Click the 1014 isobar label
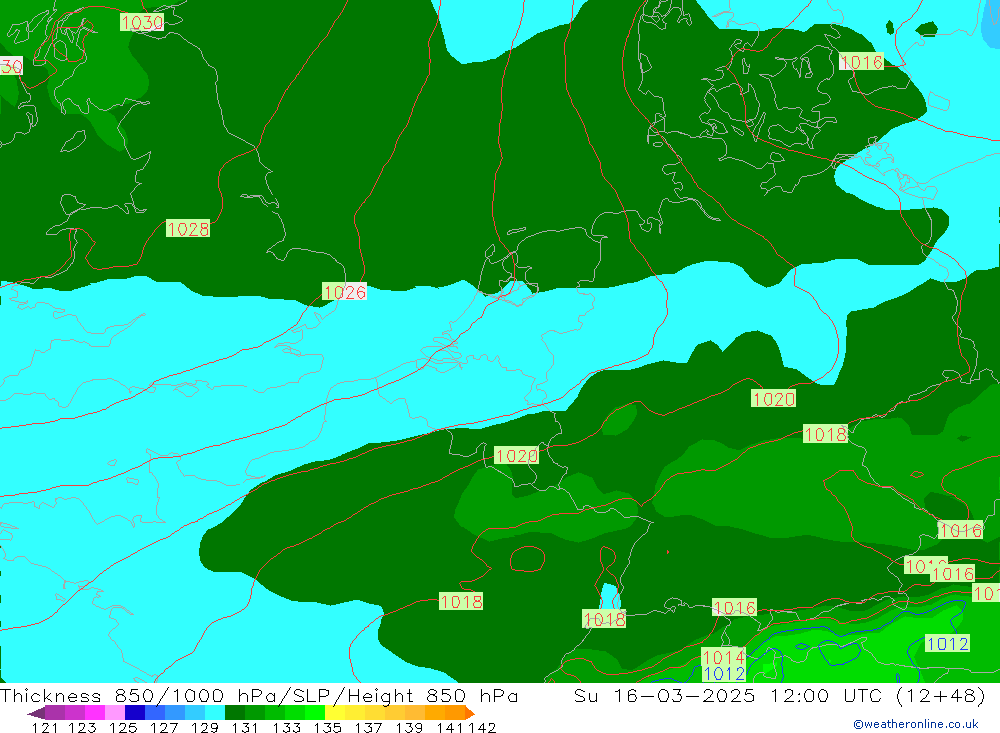The width and height of the screenshot is (1000, 733). tap(723, 657)
